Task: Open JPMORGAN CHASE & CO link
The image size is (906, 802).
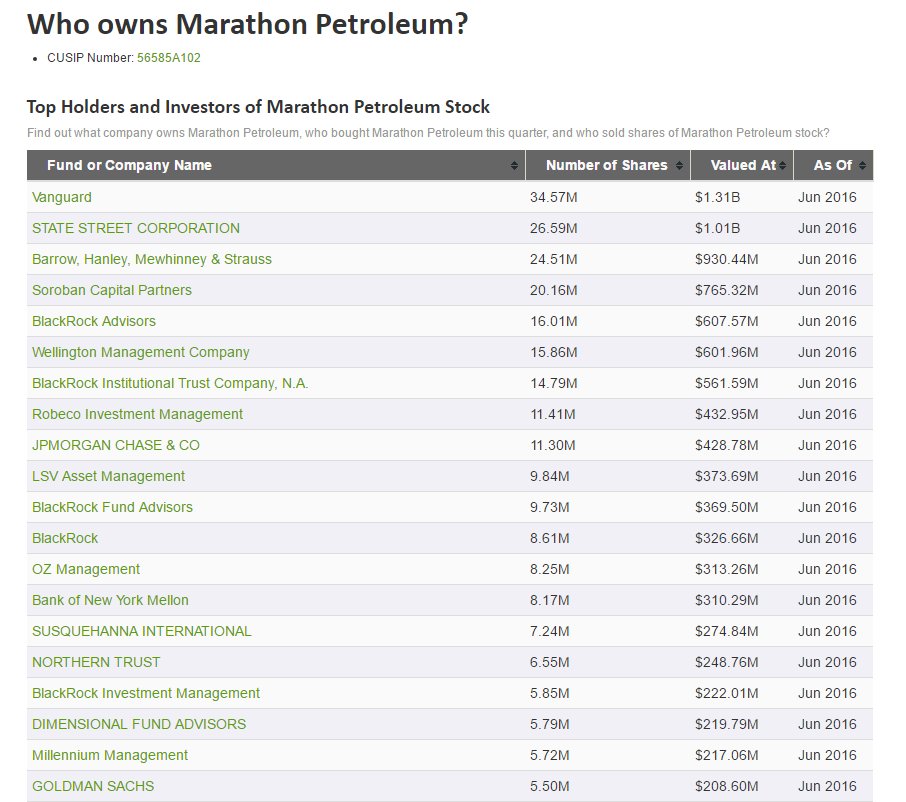Action: (116, 445)
